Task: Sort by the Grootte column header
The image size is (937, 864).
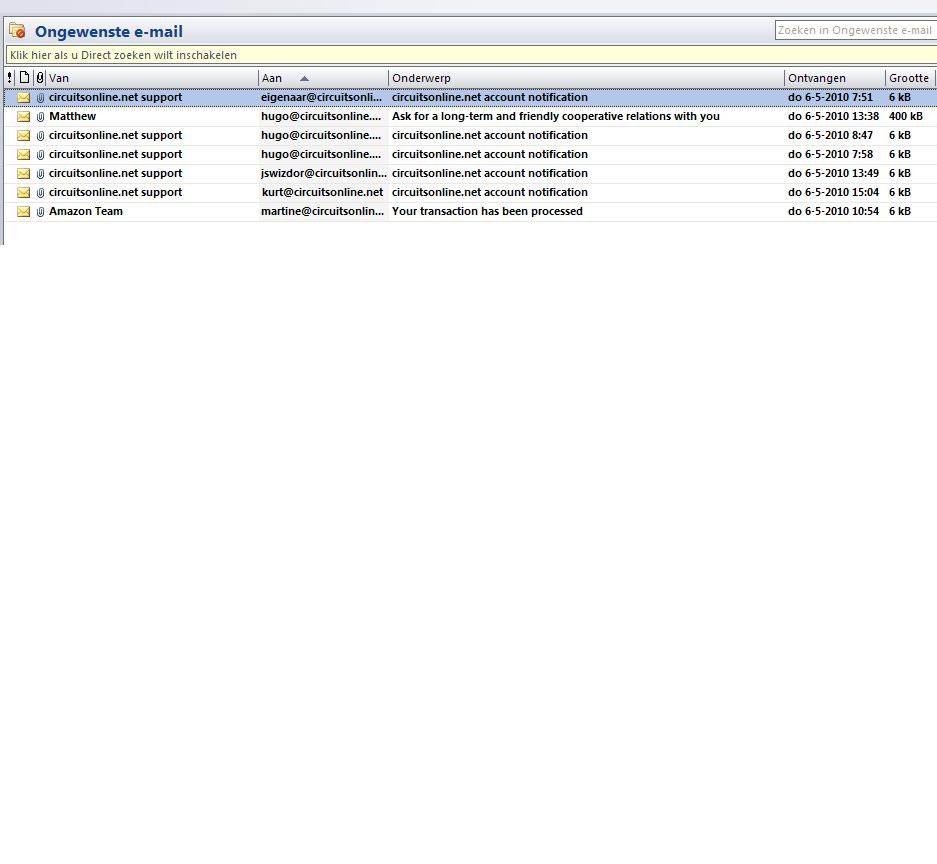Action: (x=909, y=78)
